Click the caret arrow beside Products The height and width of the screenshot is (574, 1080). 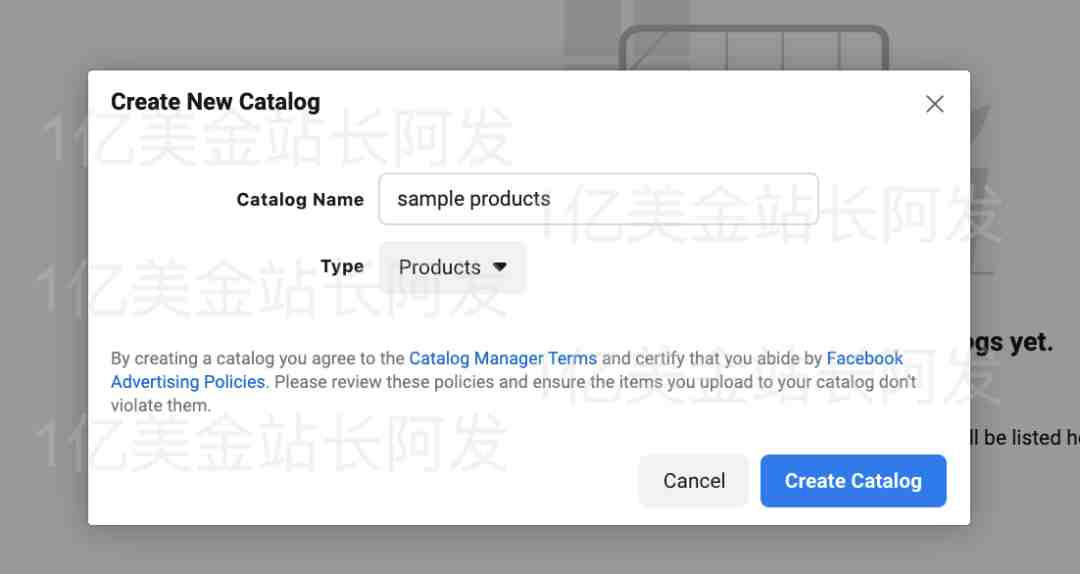[500, 267]
